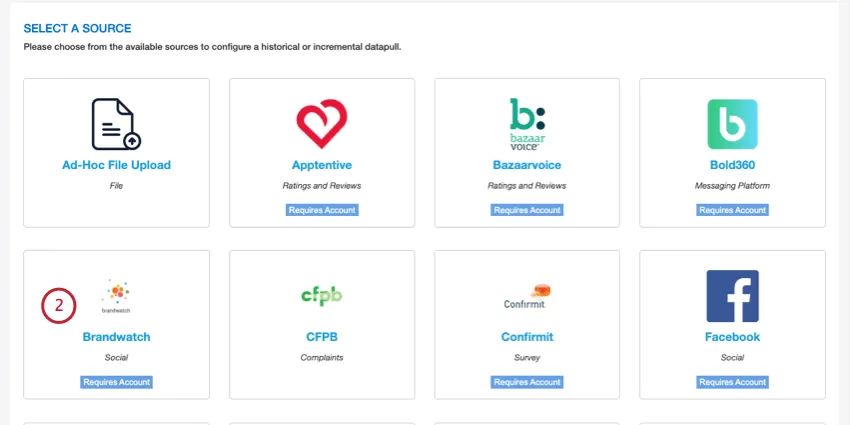The image size is (850, 425).
Task: Click the Ad-Hoc File Upload document icon
Action: (116, 124)
